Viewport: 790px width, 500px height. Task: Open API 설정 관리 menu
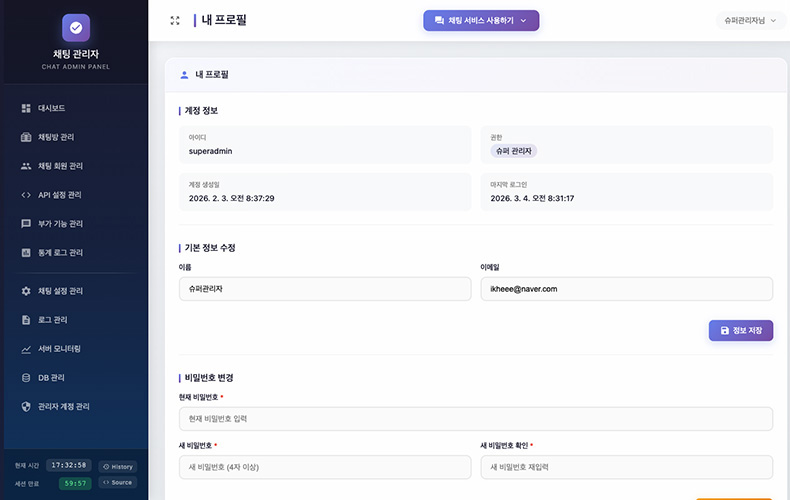[x=76, y=195]
